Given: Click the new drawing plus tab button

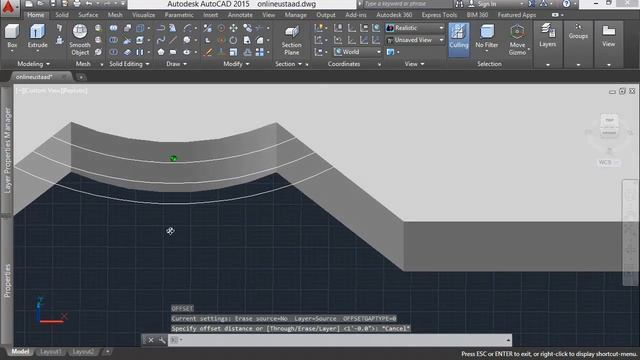Looking at the screenshot, I should tap(81, 77).
